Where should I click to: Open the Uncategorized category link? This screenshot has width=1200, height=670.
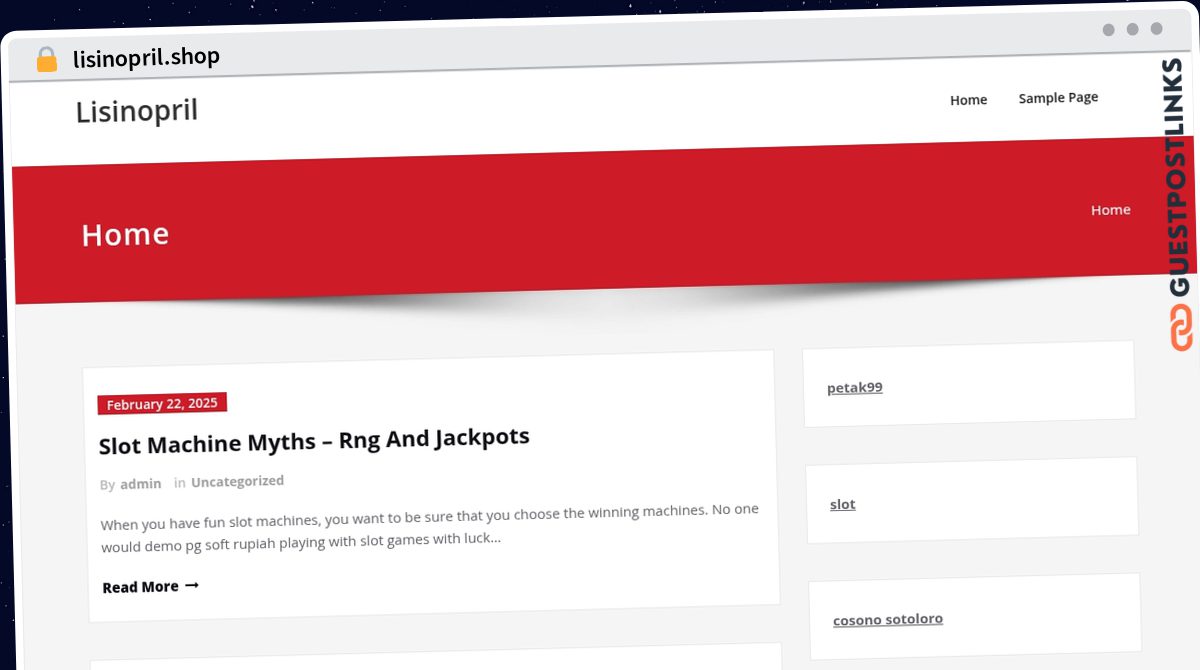[x=237, y=481]
